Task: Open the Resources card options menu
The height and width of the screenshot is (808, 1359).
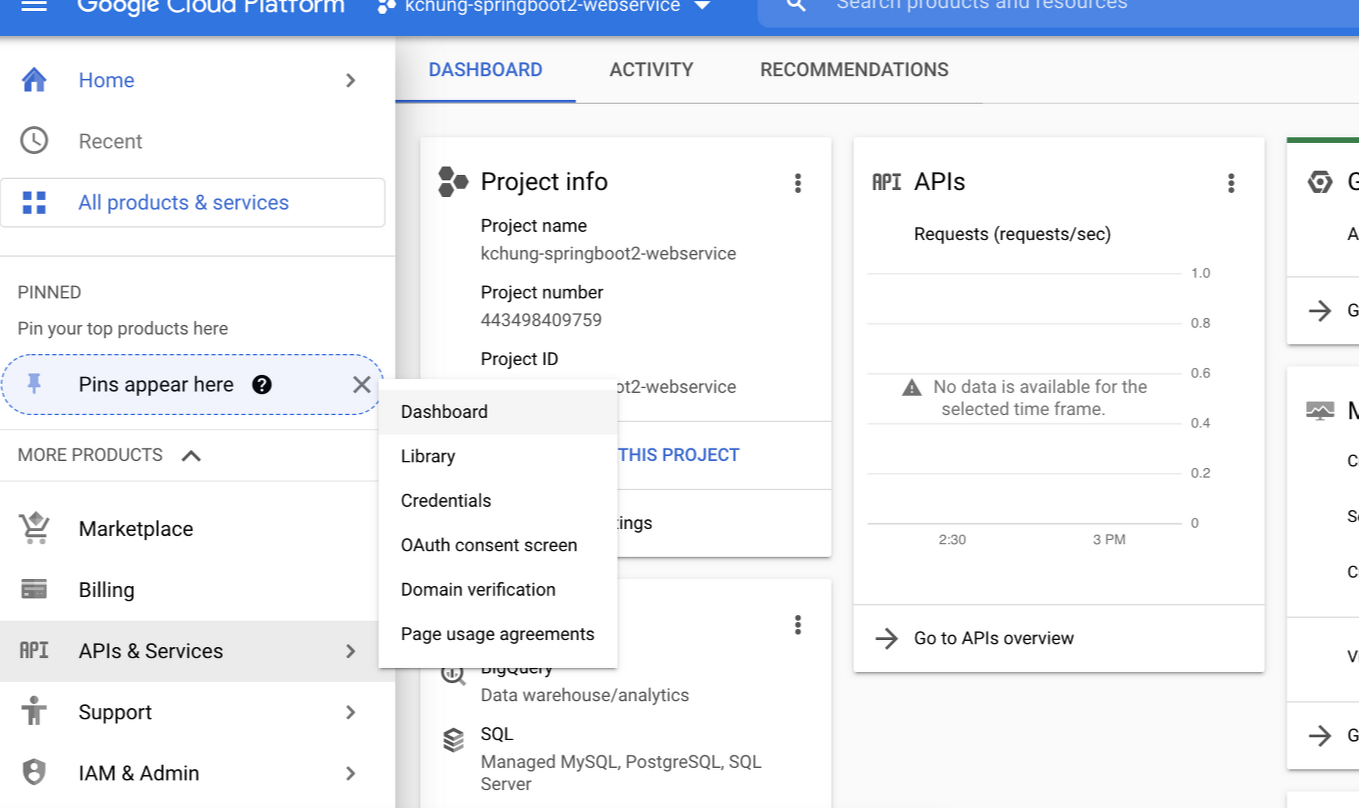Action: click(x=798, y=625)
